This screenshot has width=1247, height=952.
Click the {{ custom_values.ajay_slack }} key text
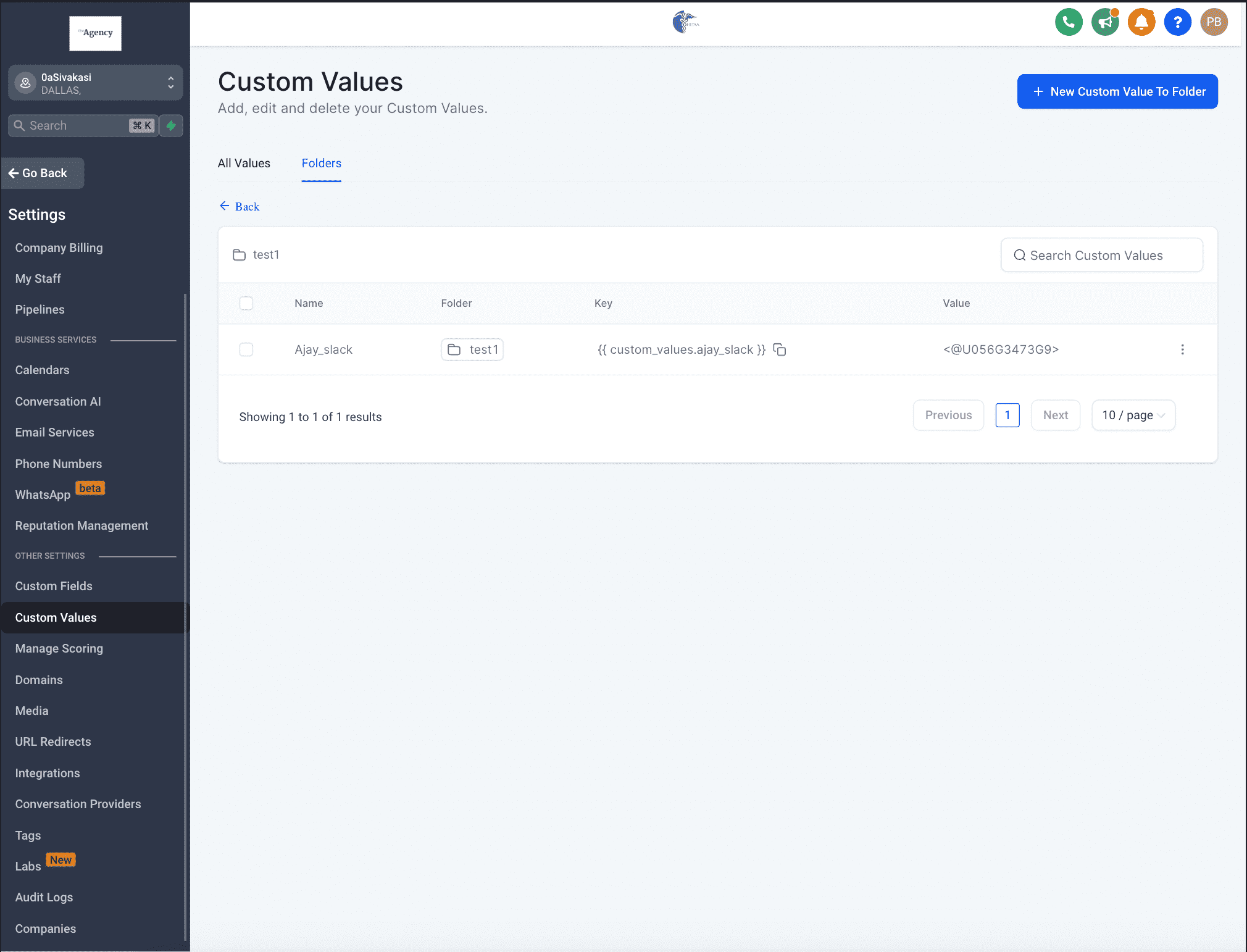[x=682, y=350]
